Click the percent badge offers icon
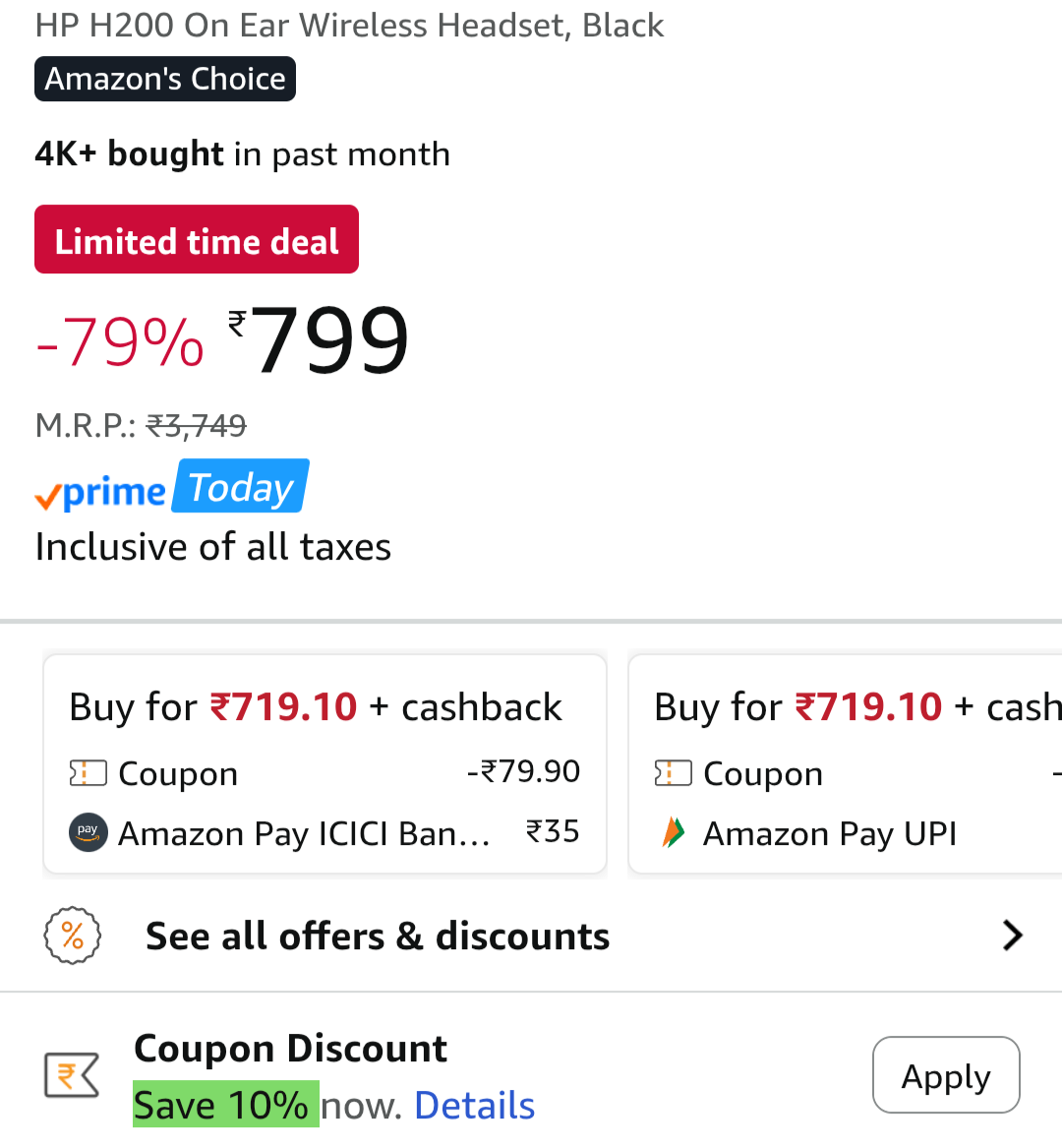 coord(73,936)
